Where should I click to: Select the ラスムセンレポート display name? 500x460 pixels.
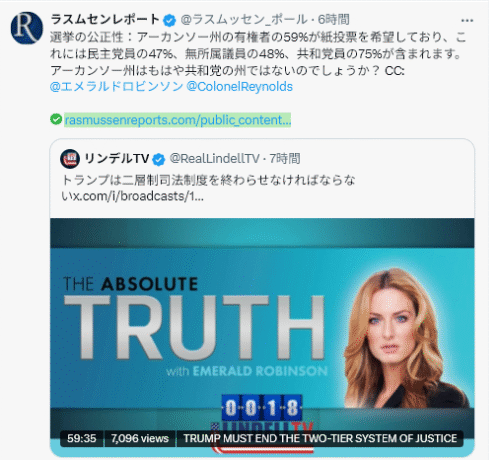pyautogui.click(x=105, y=19)
